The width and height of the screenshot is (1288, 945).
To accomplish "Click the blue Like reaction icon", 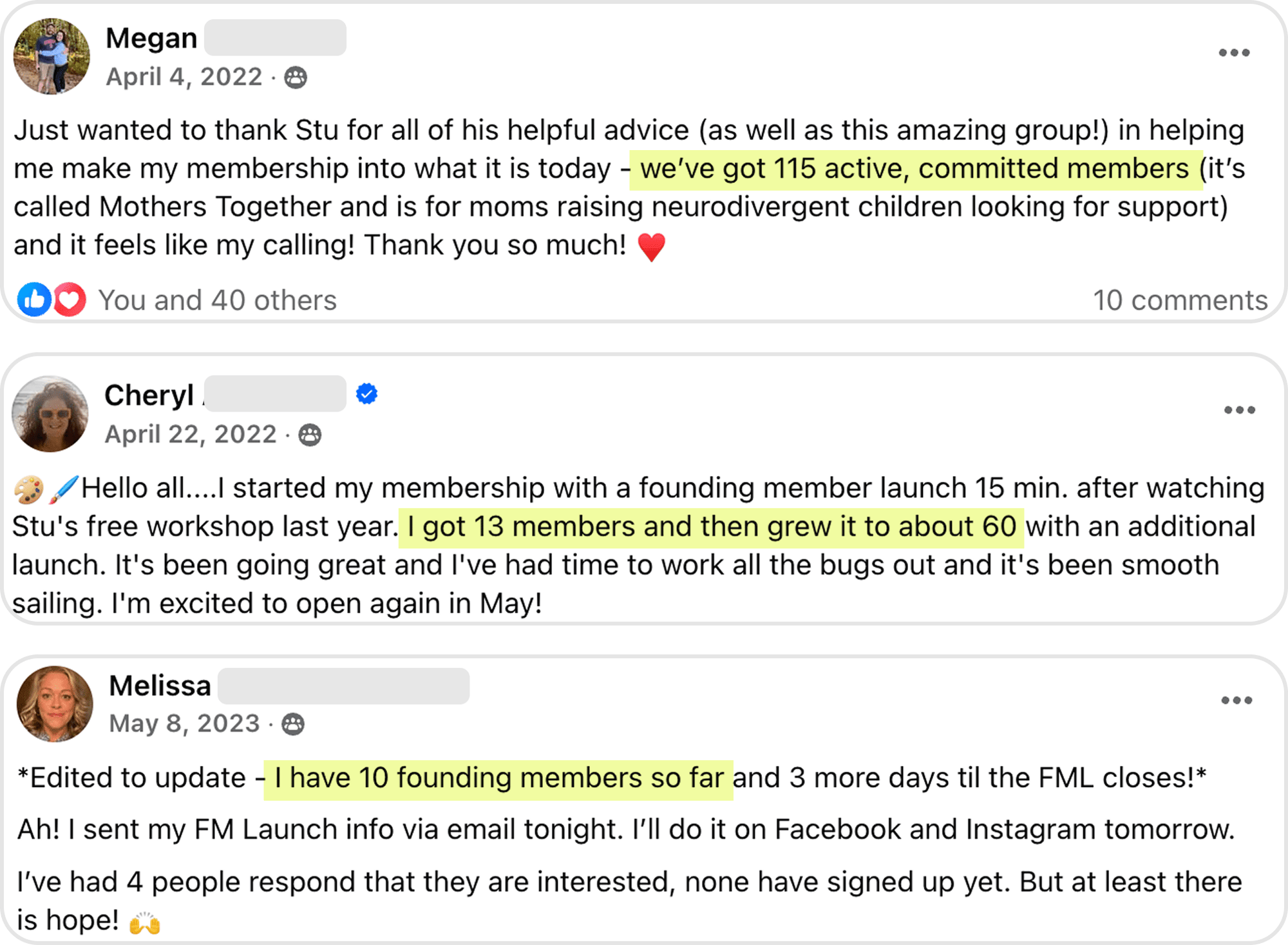I will tap(34, 300).
